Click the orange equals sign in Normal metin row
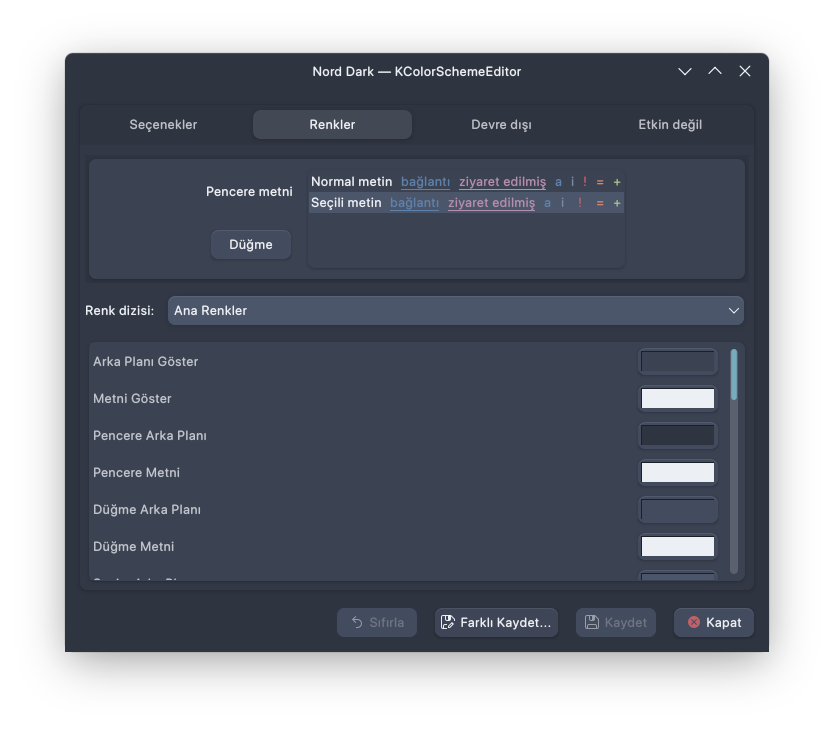The height and width of the screenshot is (729, 834). pos(600,182)
